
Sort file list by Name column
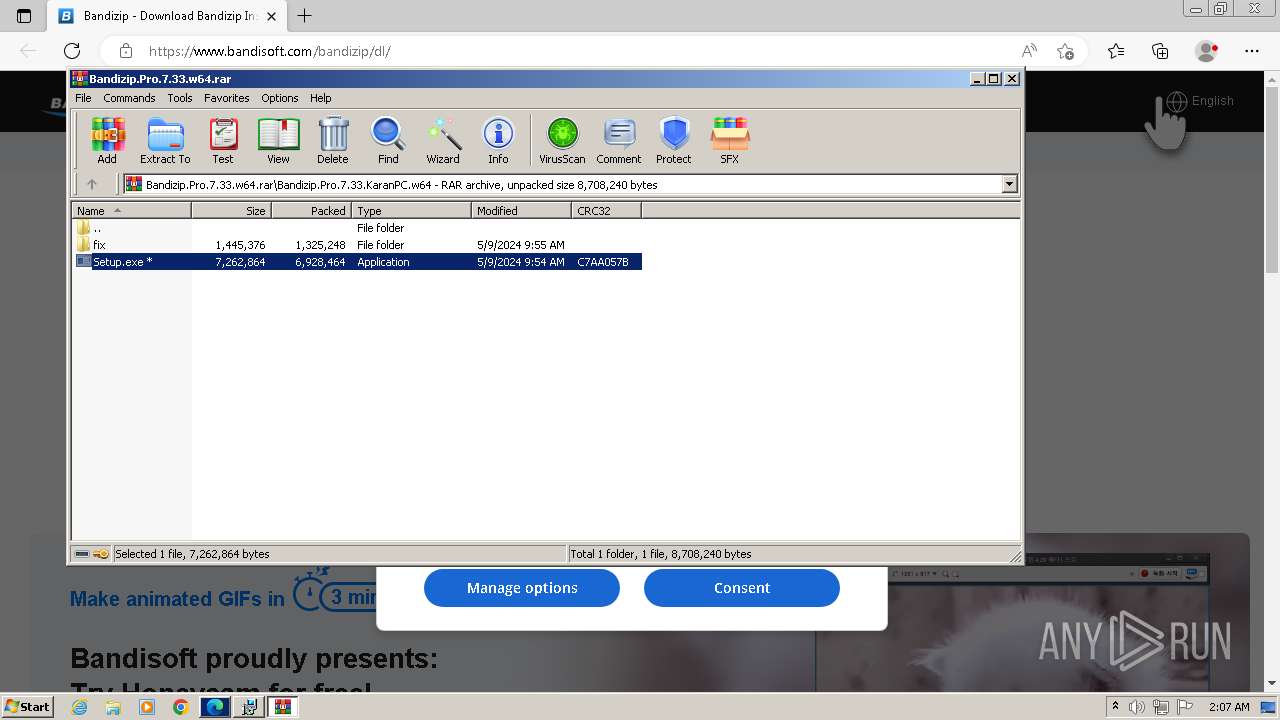click(131, 211)
